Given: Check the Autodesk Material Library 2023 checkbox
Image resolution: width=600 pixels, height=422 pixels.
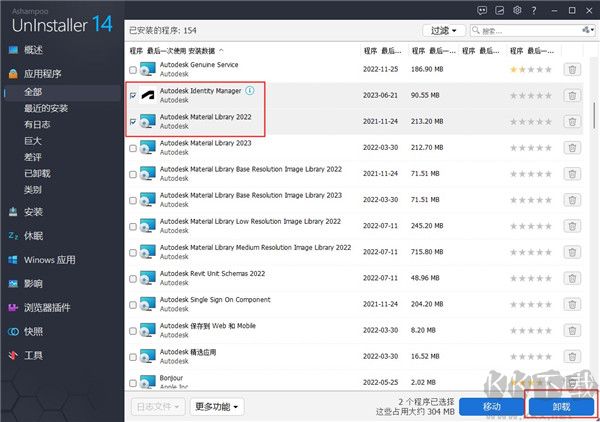Looking at the screenshot, I should coord(133,148).
